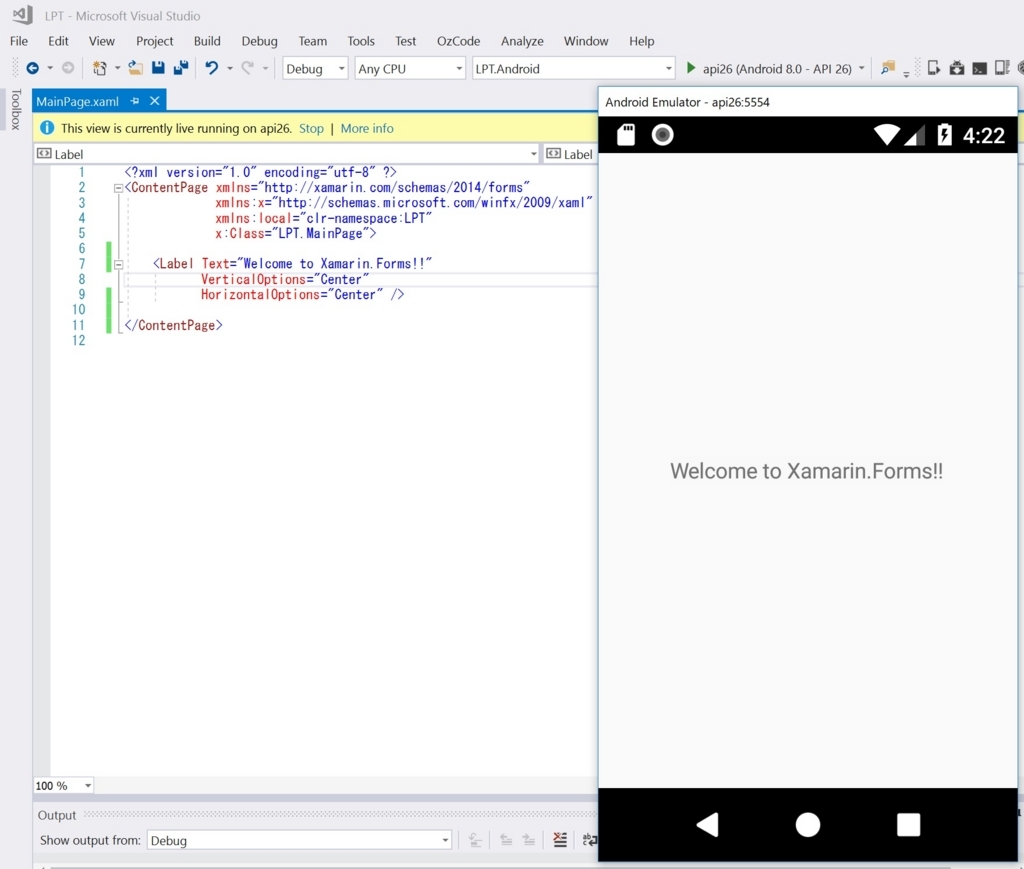Click the VerticalOptions="Center" code on line 8
Viewport: 1024px width, 869px height.
tap(285, 279)
